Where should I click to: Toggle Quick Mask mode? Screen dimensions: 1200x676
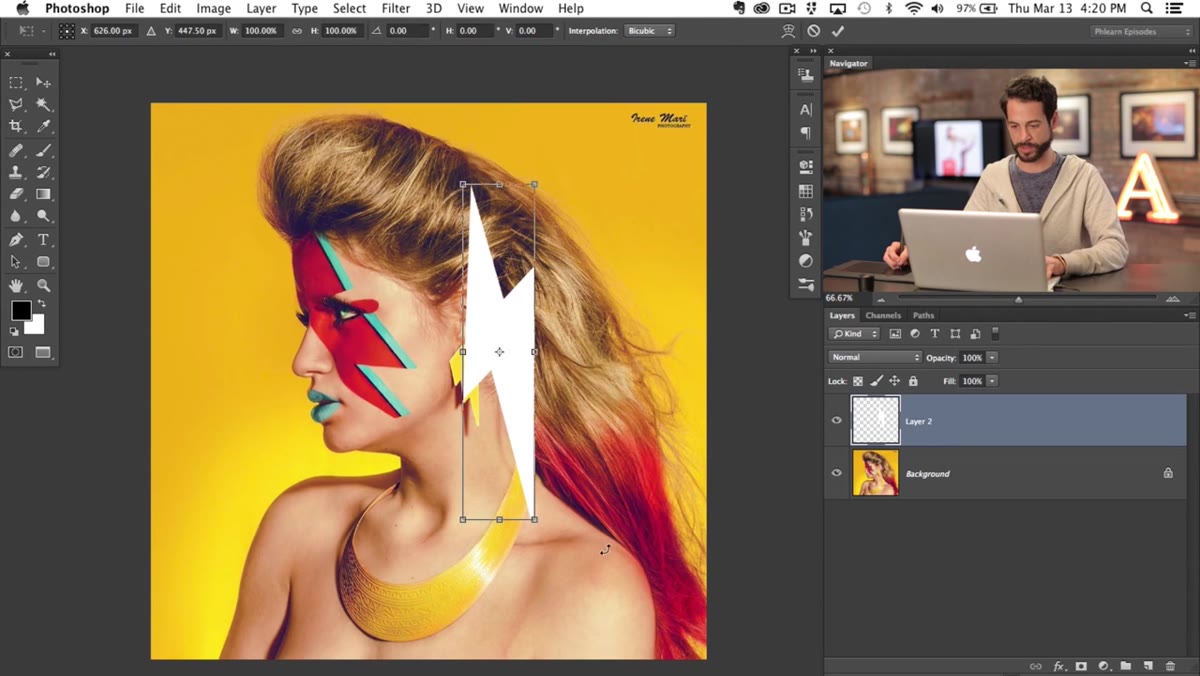[16, 352]
